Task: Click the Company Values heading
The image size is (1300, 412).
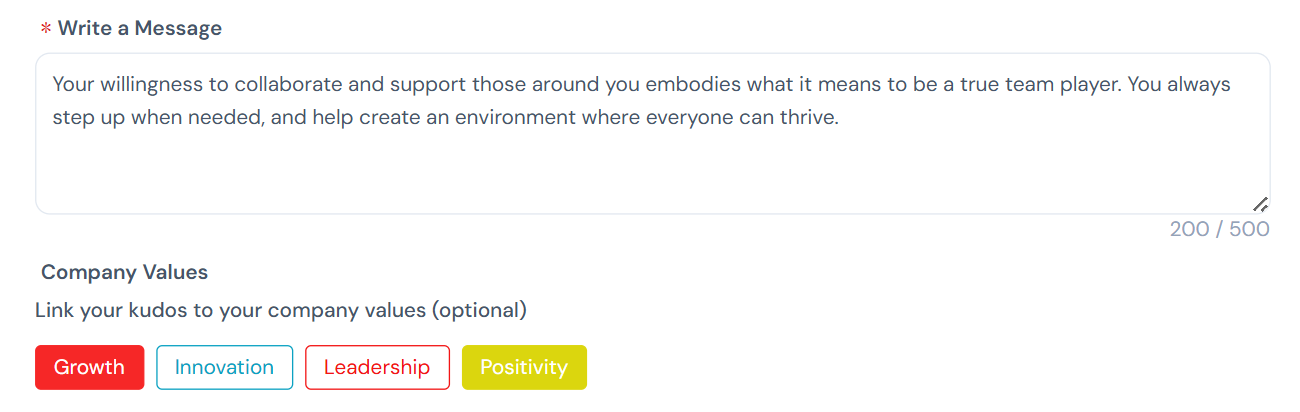Action: pyautogui.click(x=124, y=272)
